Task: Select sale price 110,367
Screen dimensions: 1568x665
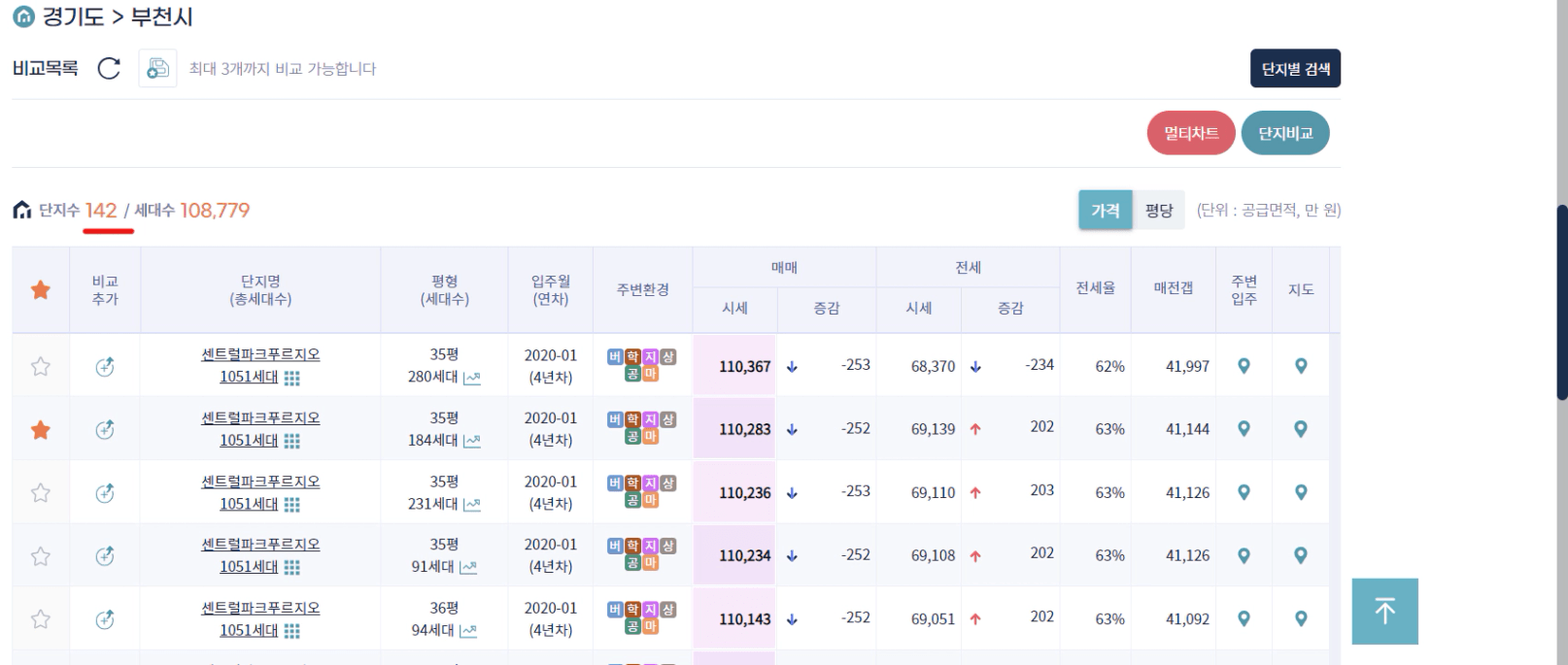Action: tap(744, 366)
